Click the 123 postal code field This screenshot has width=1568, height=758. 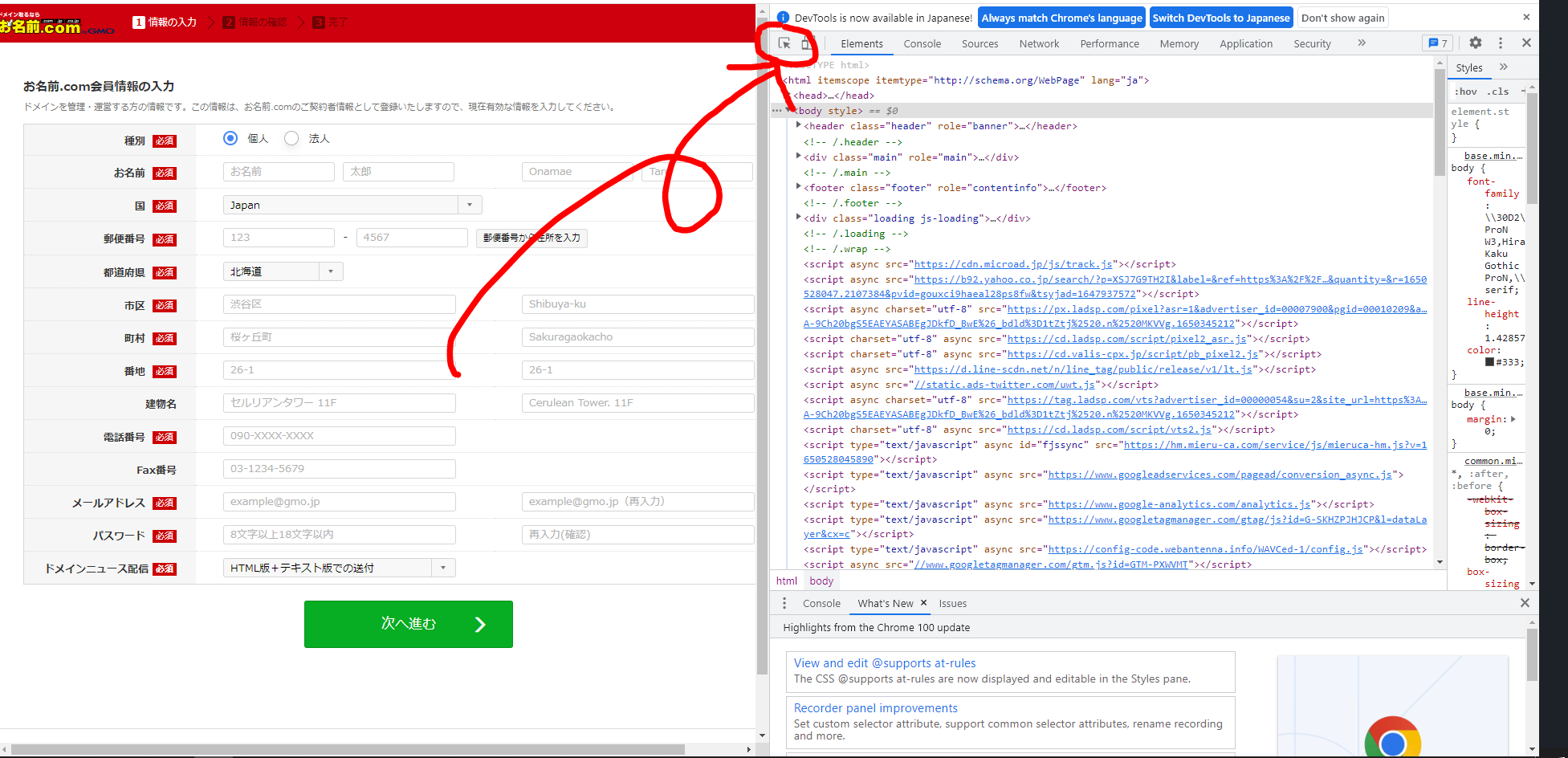[279, 238]
